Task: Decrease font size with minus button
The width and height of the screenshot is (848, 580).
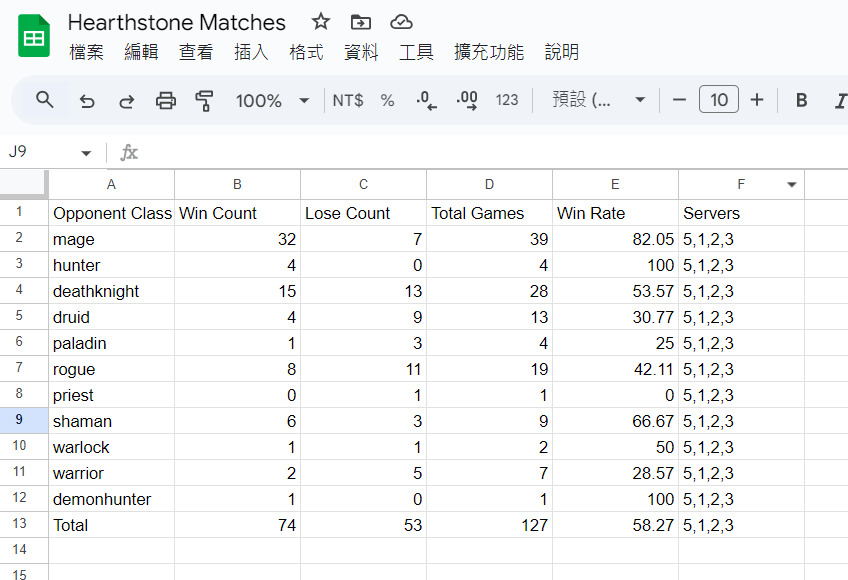Action: tap(680, 100)
